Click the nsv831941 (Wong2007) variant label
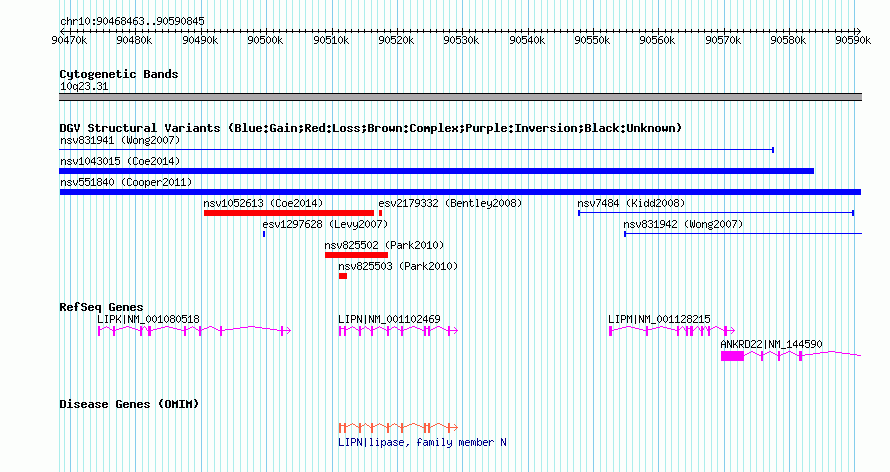 tap(120, 140)
